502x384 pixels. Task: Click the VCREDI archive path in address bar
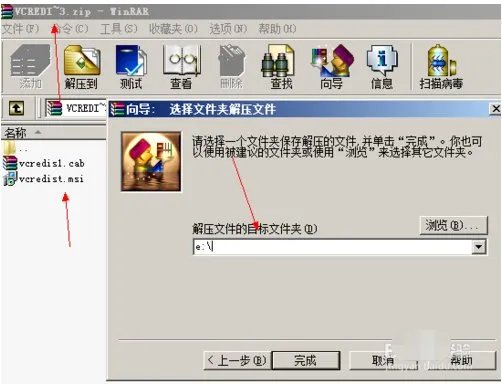pyautogui.click(x=85, y=108)
